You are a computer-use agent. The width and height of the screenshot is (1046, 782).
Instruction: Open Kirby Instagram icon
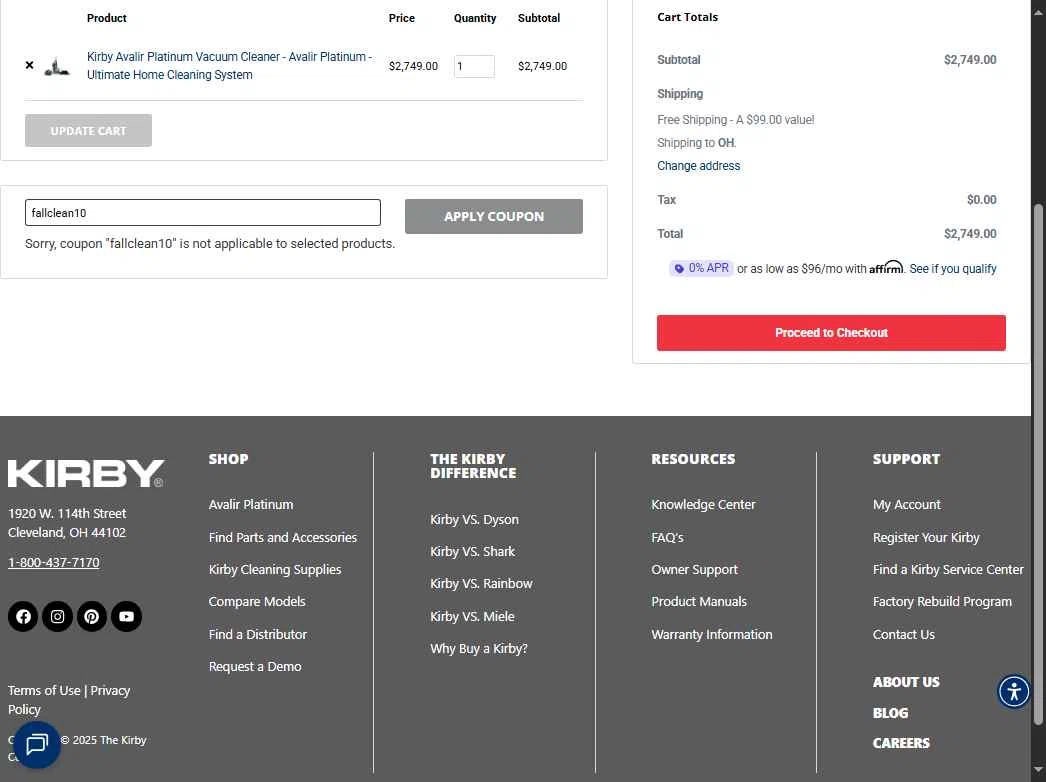[x=57, y=617]
